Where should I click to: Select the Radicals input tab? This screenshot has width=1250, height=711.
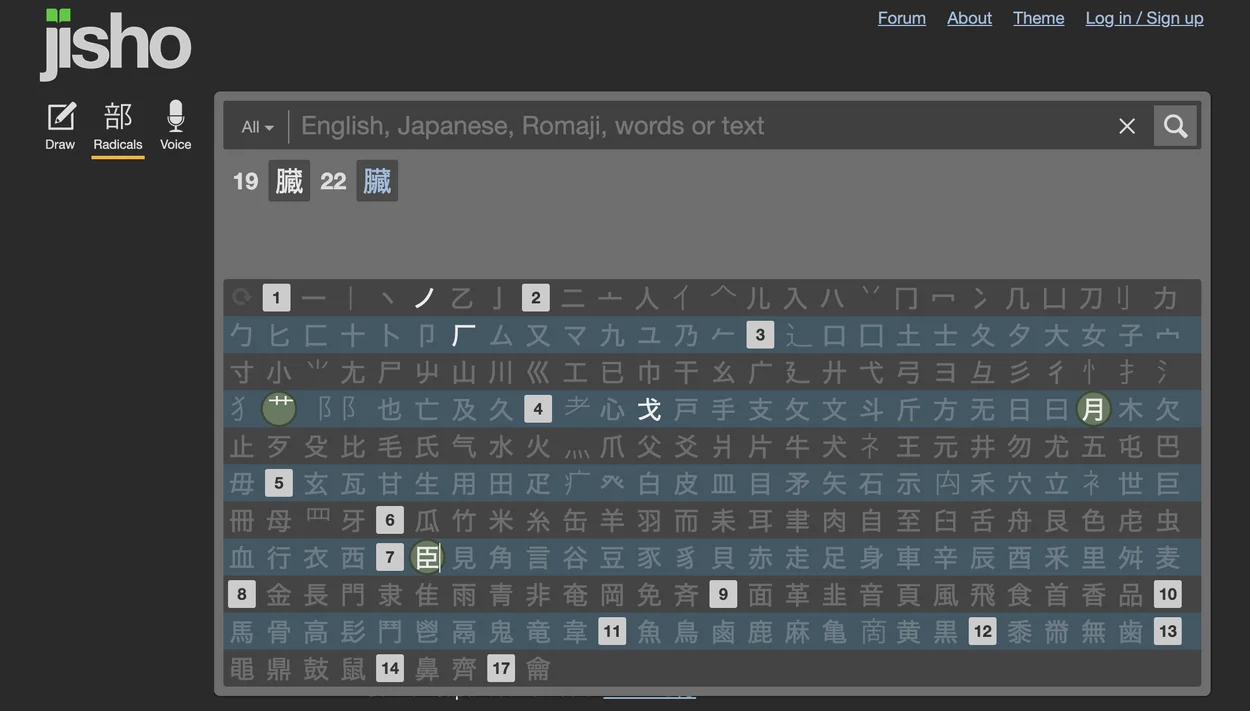[118, 128]
